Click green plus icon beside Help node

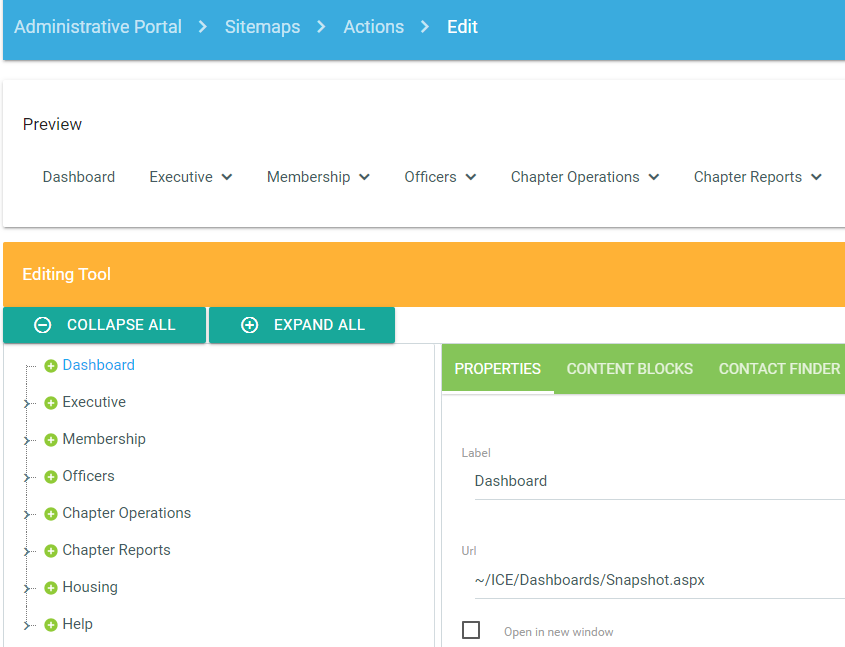coord(51,625)
